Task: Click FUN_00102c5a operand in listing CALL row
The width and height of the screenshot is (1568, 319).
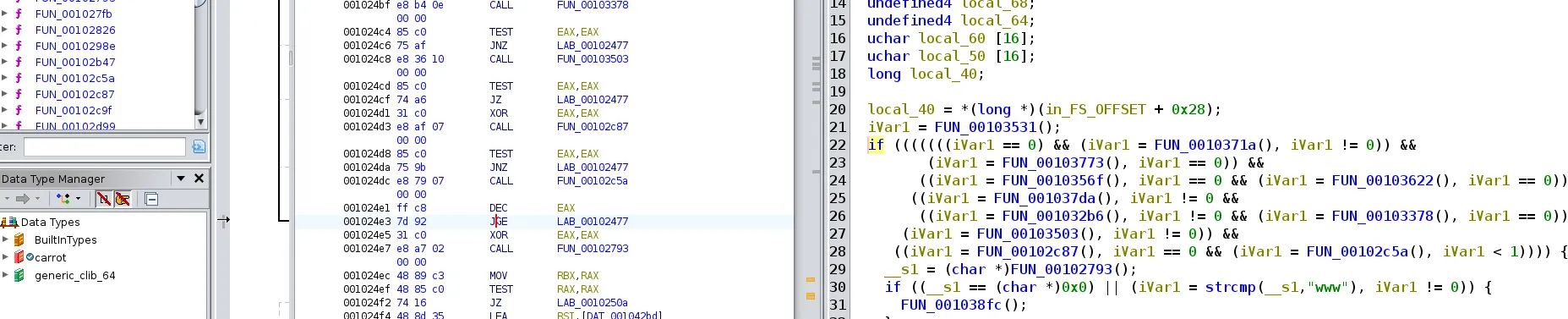Action: coord(593,181)
